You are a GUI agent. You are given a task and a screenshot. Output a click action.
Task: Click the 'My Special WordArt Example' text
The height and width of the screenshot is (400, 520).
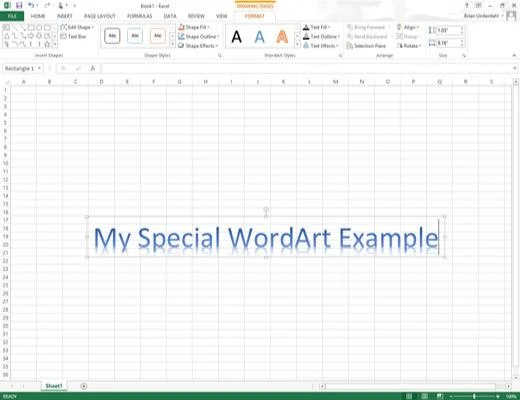266,238
